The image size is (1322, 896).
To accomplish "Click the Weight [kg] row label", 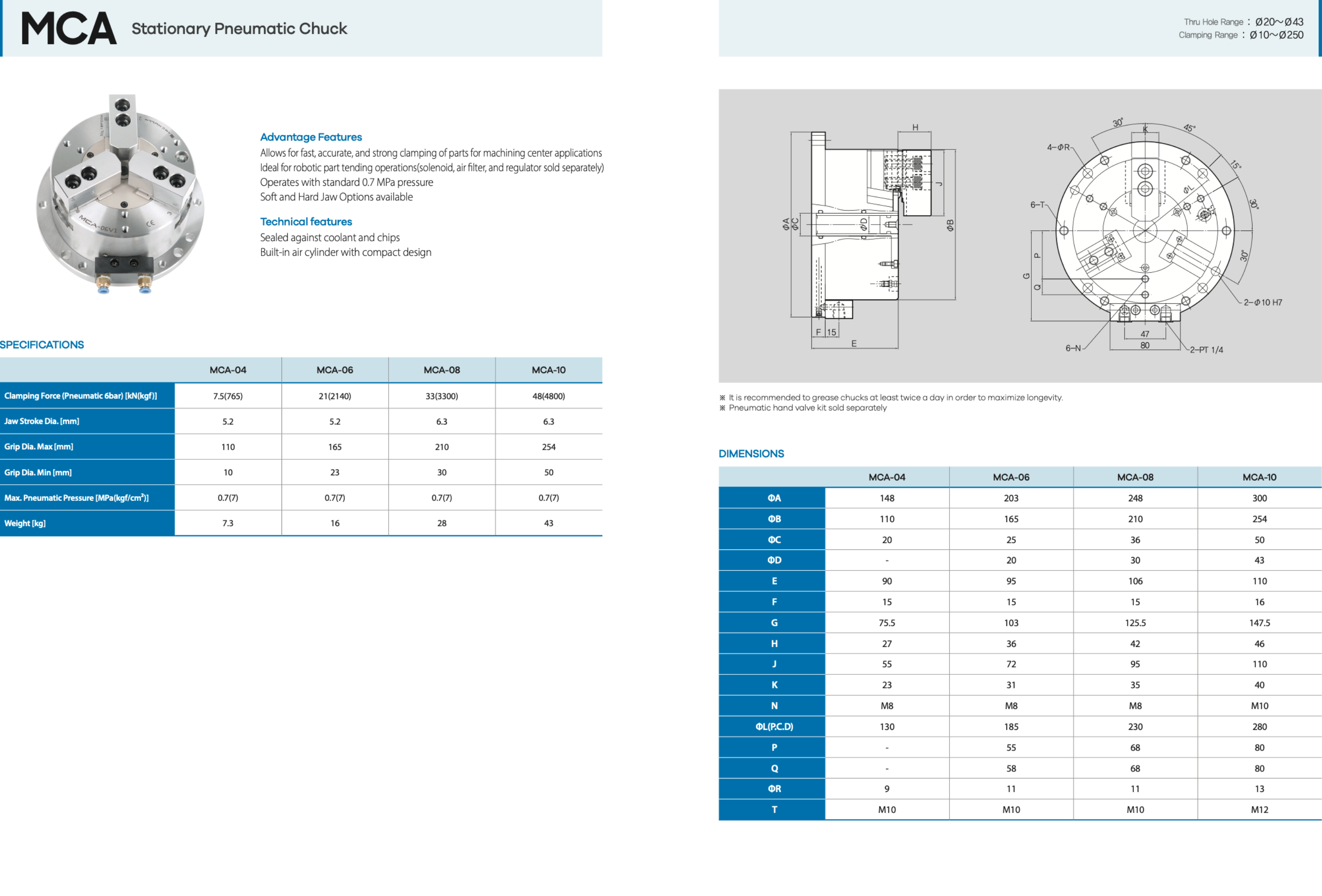I will click(x=25, y=523).
